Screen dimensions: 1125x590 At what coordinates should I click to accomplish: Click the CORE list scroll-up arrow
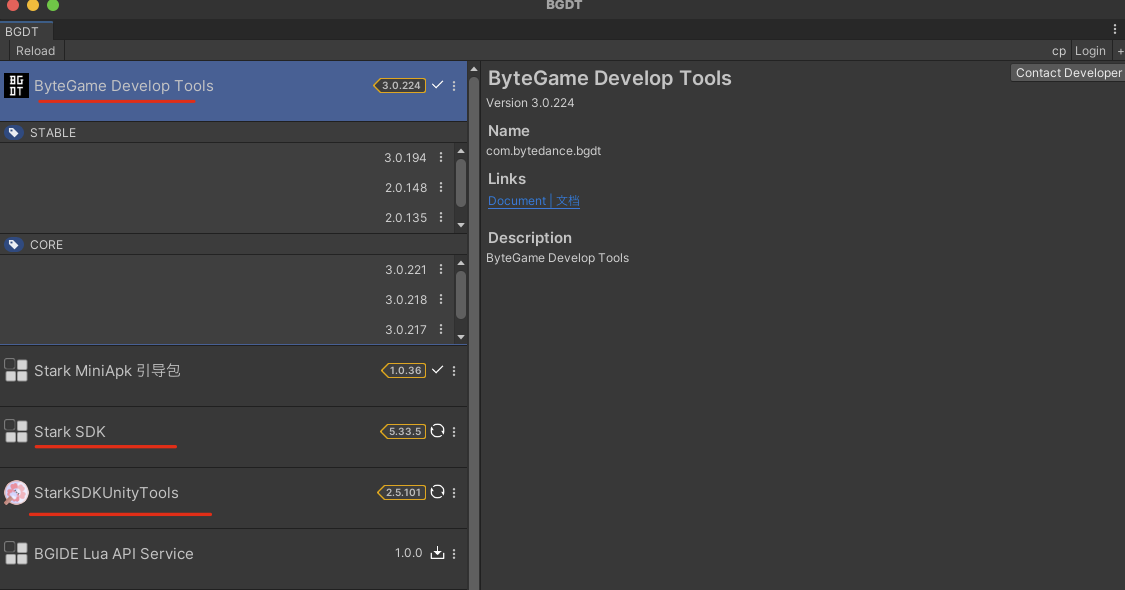tap(461, 263)
